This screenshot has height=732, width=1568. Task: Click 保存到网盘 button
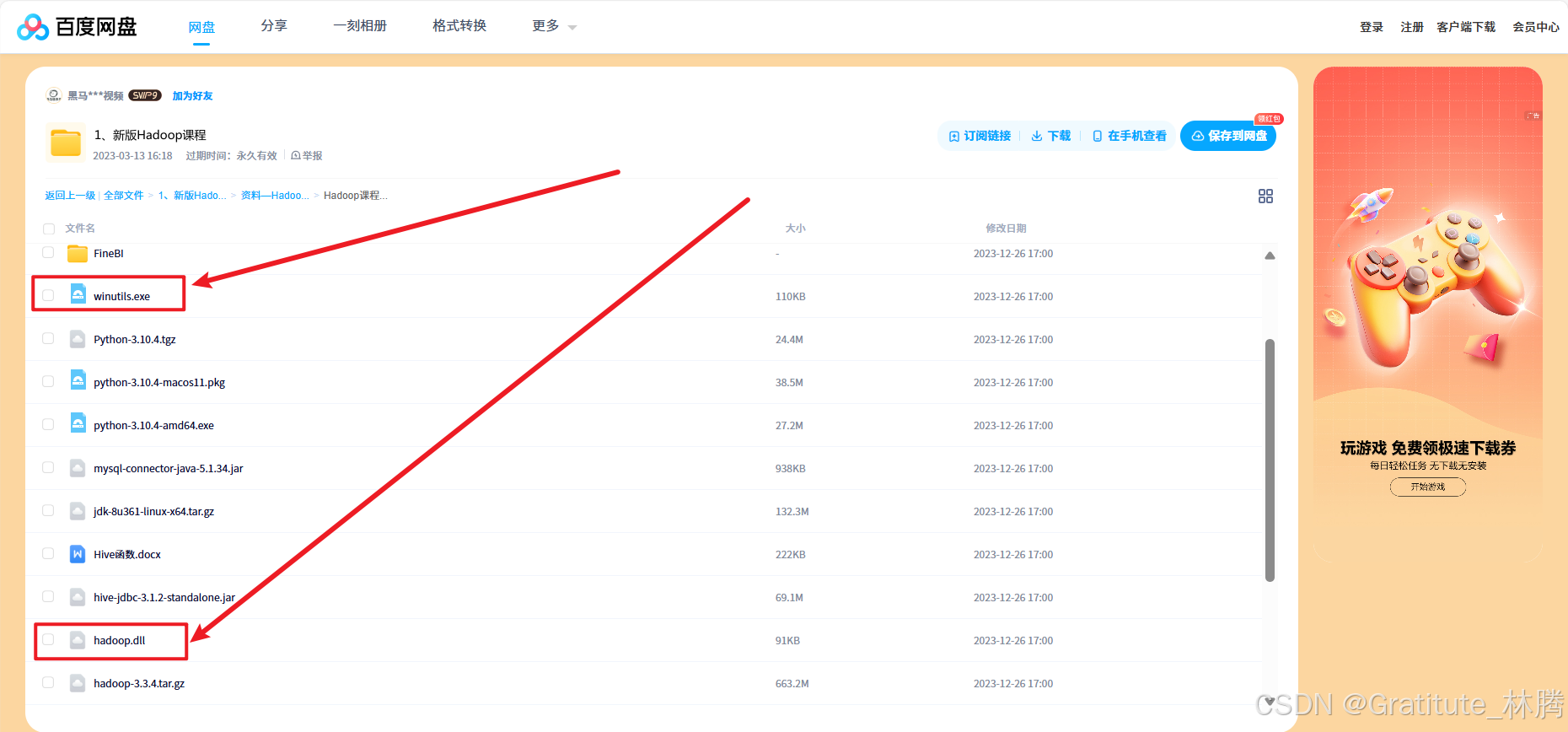click(1228, 136)
